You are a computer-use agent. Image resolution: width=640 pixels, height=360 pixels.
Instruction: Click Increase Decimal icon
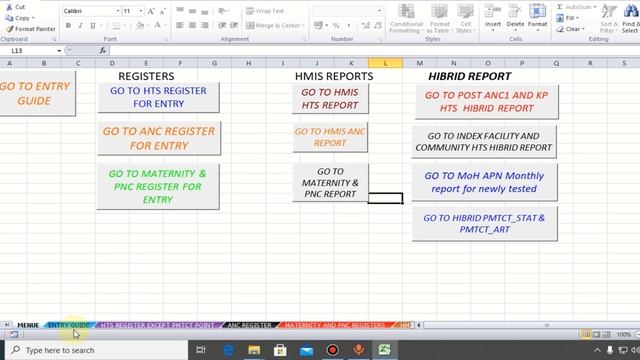[x=365, y=25]
